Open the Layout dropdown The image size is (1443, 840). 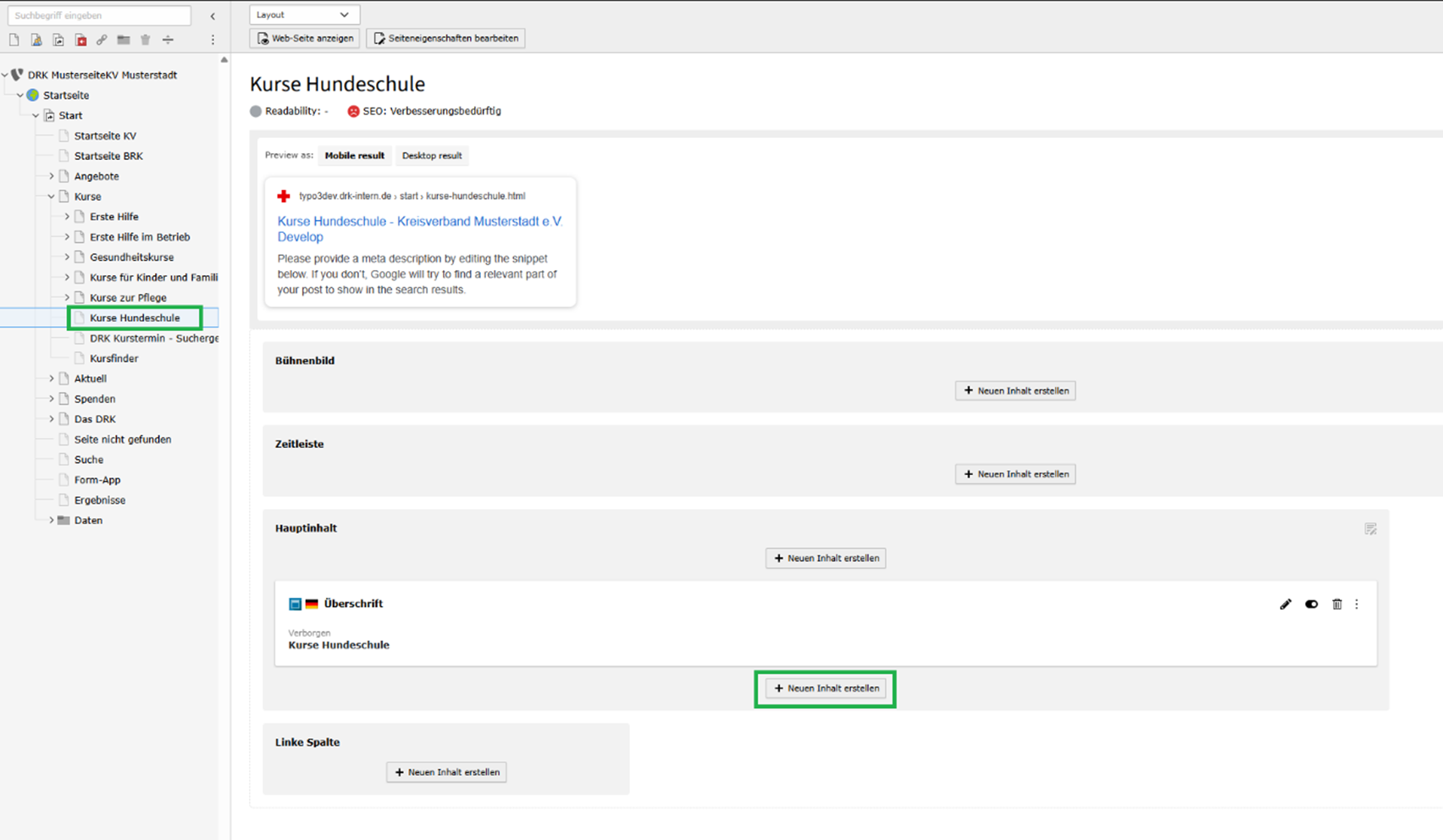pos(304,14)
